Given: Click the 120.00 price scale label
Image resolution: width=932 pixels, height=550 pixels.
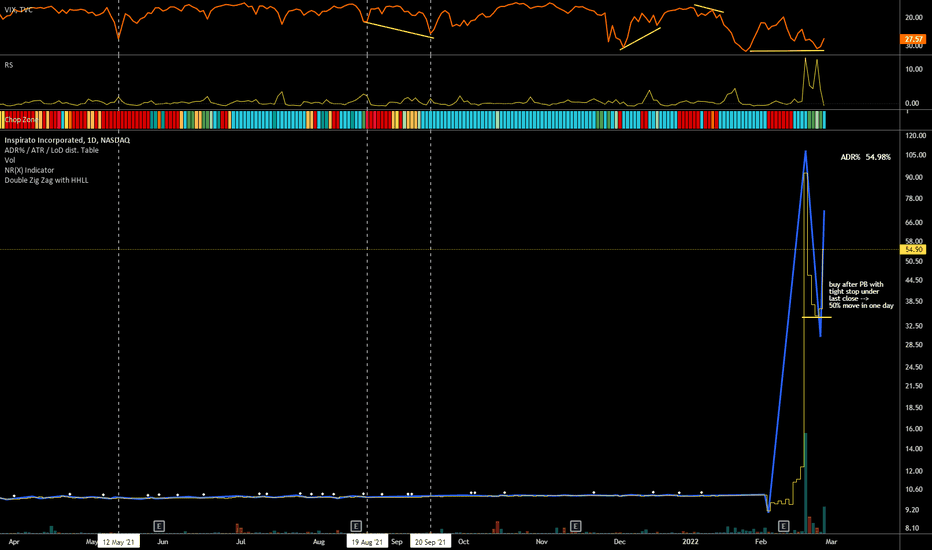Looking at the screenshot, I should tap(915, 136).
